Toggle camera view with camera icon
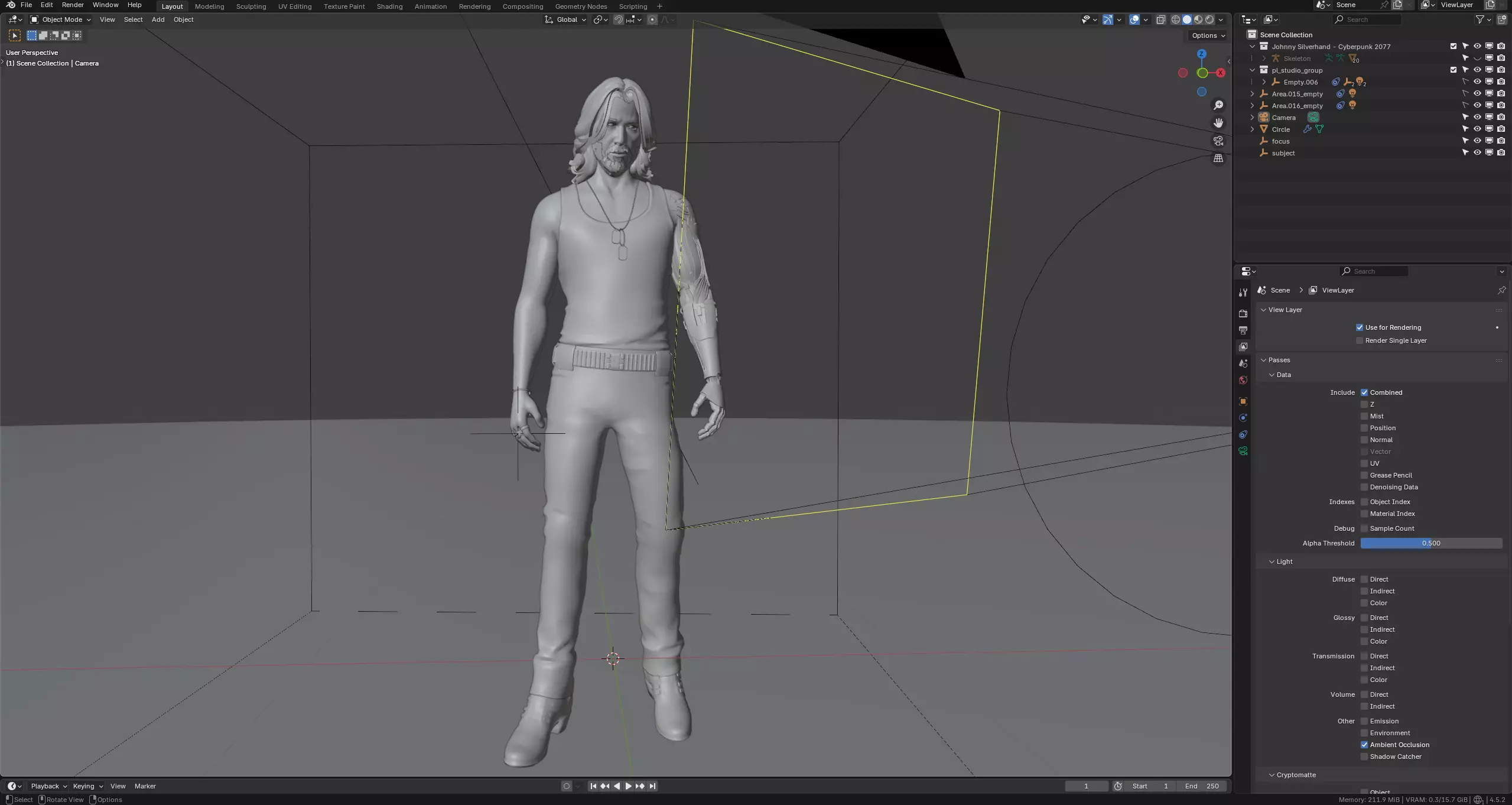This screenshot has height=805, width=1512. pyautogui.click(x=1218, y=141)
